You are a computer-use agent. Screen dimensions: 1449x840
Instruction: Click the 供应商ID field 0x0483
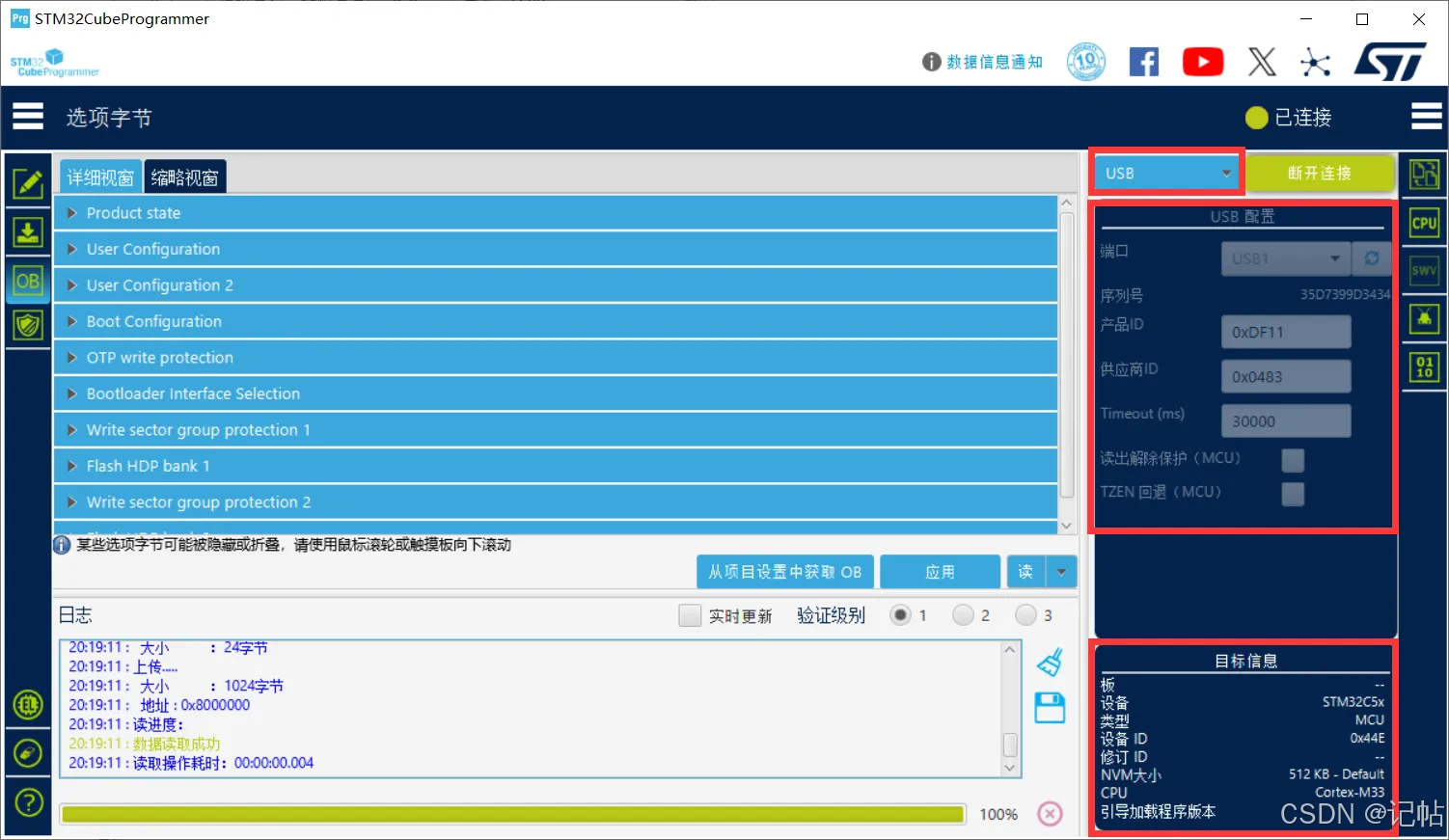tap(1286, 377)
